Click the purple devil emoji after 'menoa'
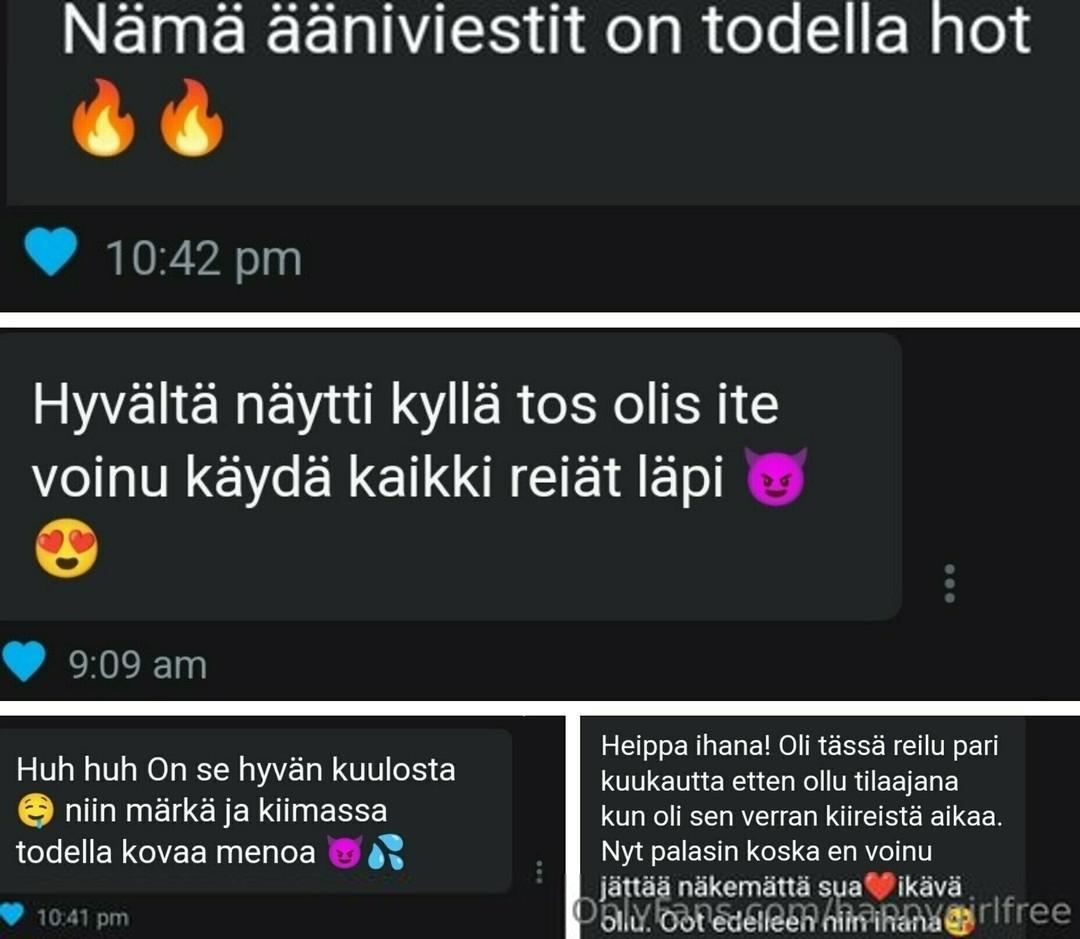 (344, 853)
